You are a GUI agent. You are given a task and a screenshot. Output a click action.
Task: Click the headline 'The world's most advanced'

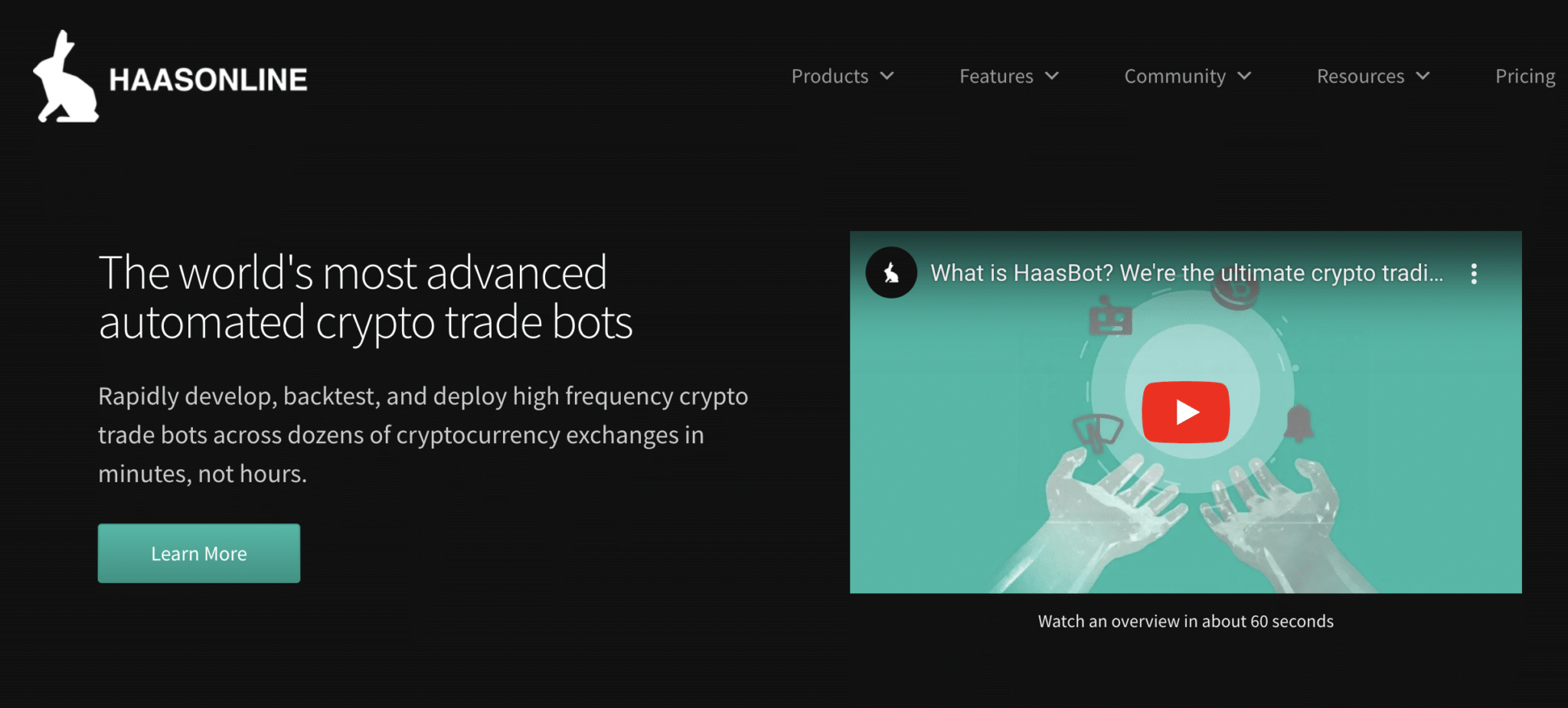tap(353, 272)
